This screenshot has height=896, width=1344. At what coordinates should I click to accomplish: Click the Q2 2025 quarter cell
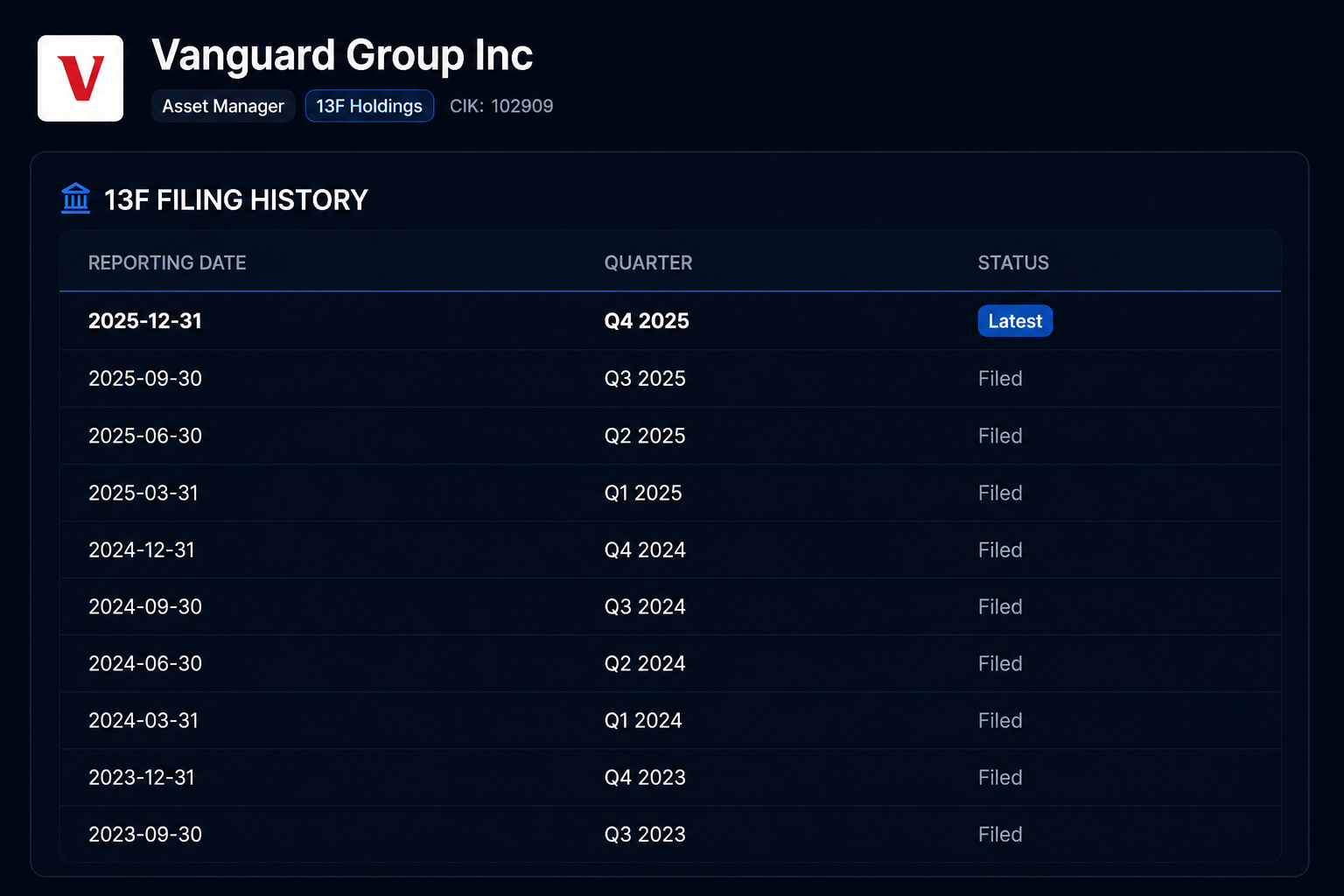[645, 436]
